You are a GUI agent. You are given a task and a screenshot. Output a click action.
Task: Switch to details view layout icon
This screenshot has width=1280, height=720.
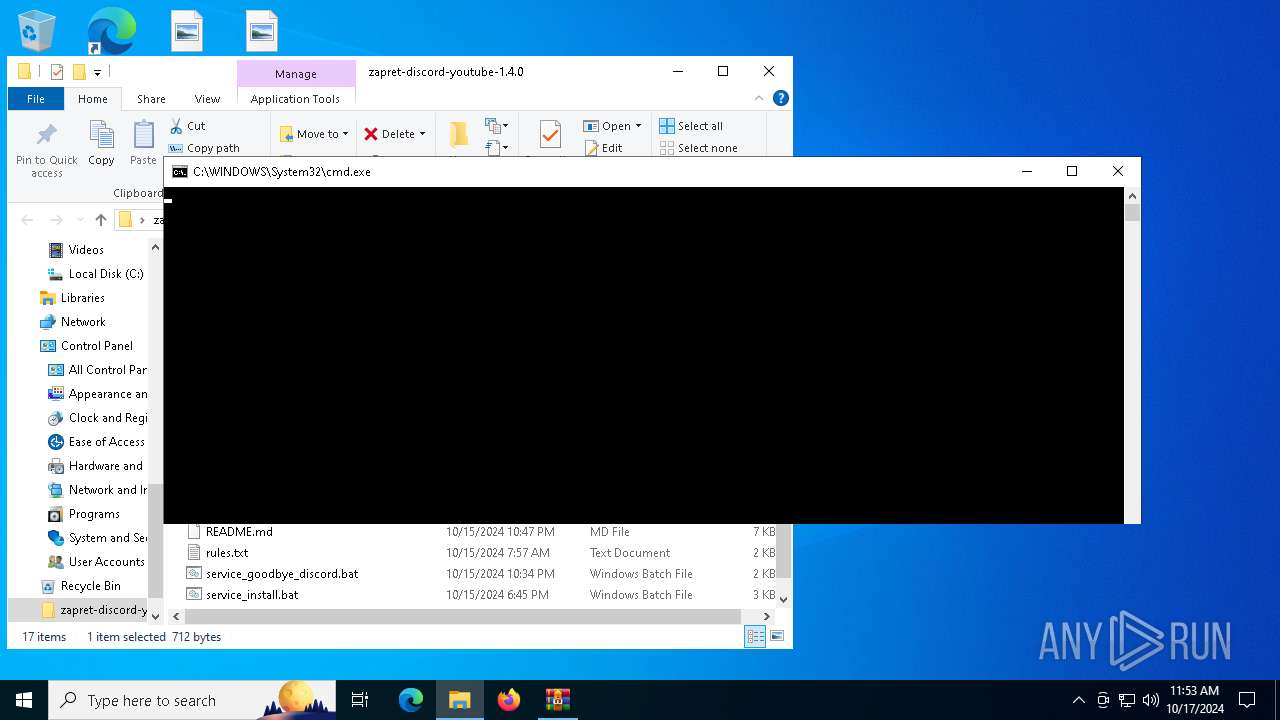(x=755, y=636)
